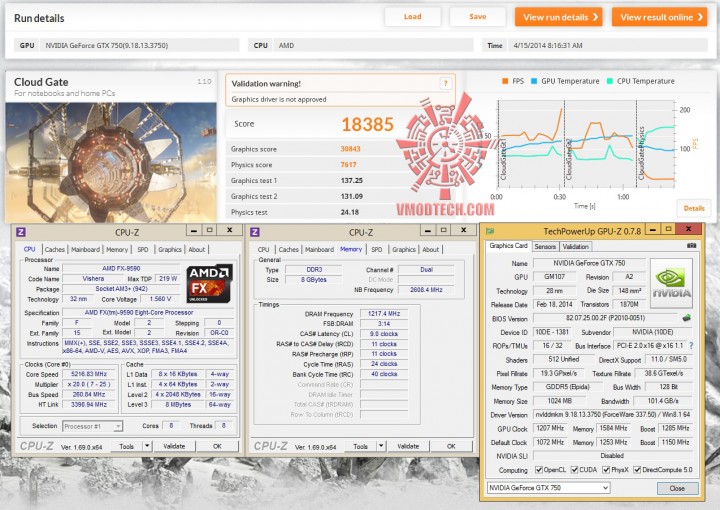Open SPD tab in left CPU-Z window
Screen dimensions: 720x510
coord(143,249)
